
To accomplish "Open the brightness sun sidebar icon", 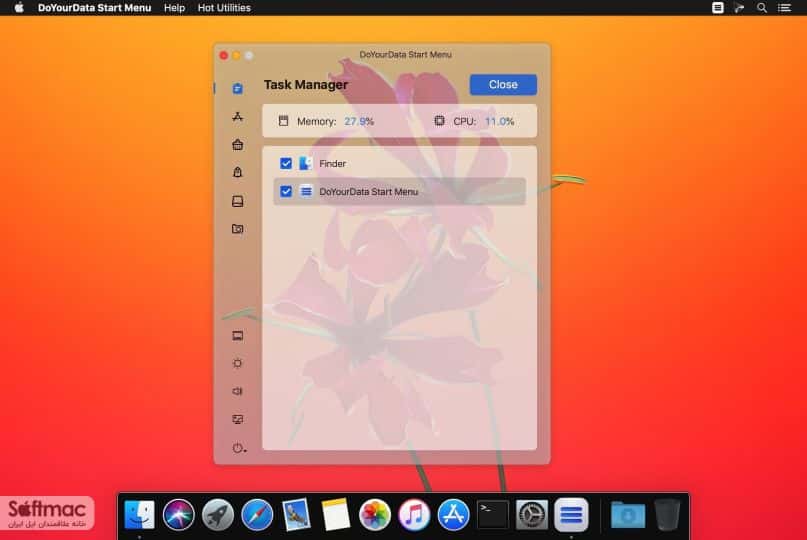I will pyautogui.click(x=237, y=363).
